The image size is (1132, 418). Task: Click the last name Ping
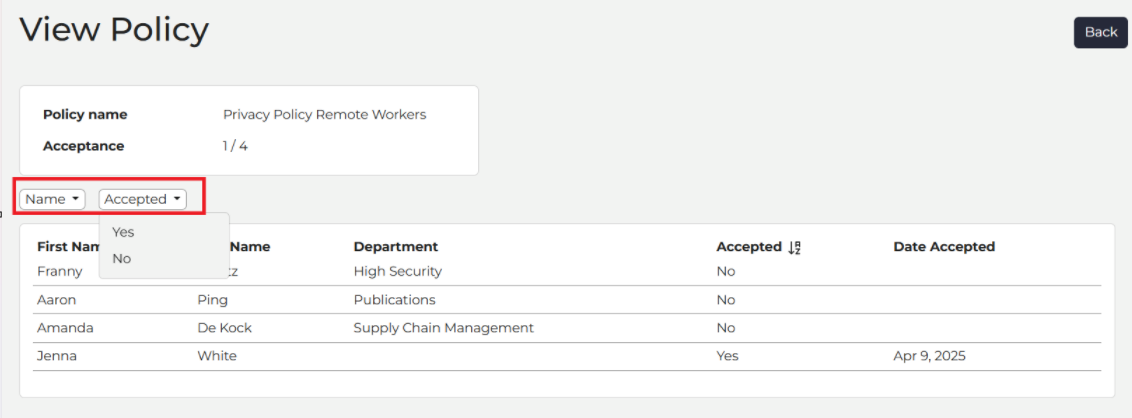pyautogui.click(x=212, y=299)
